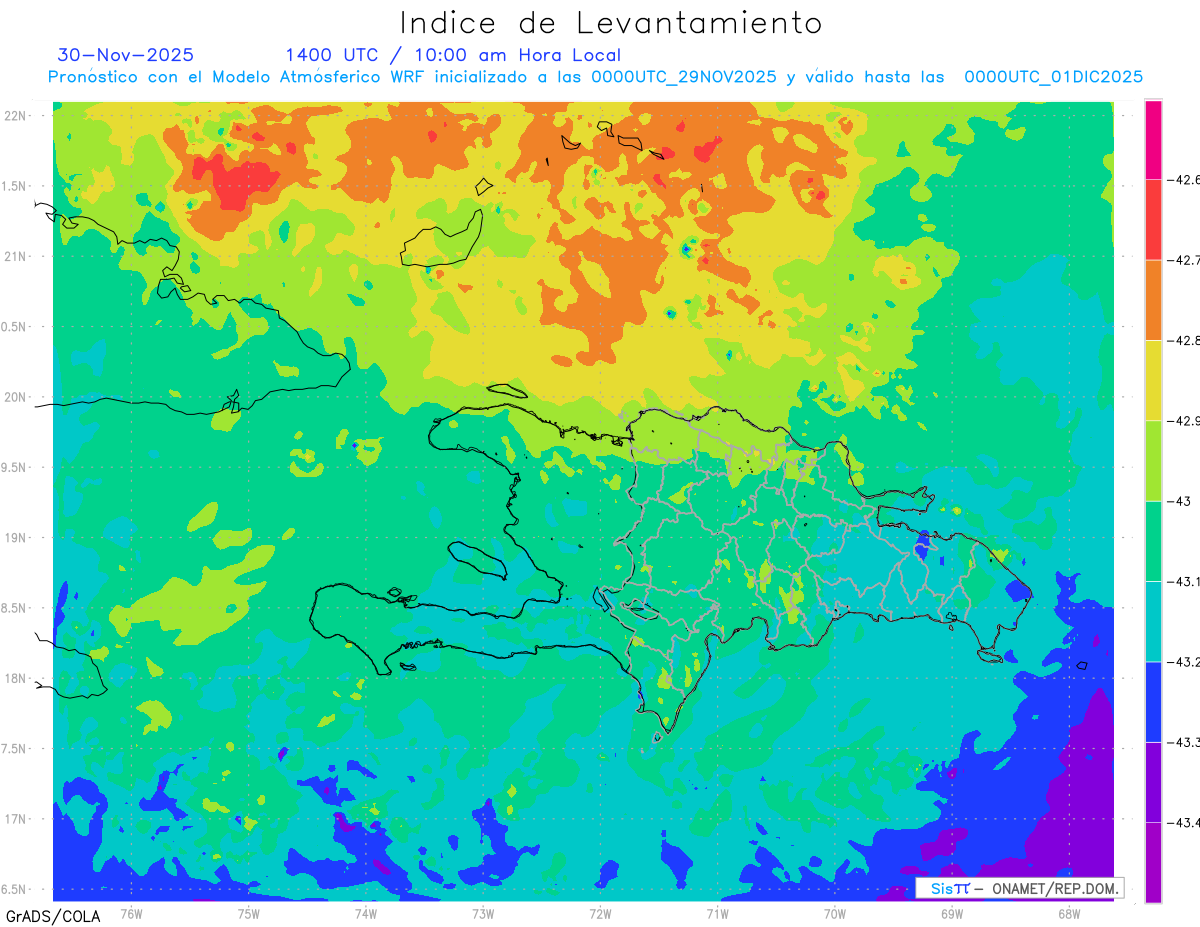Pick the cyan swatch between -43.1 and -43.2
The width and height of the screenshot is (1200, 927).
[1153, 621]
